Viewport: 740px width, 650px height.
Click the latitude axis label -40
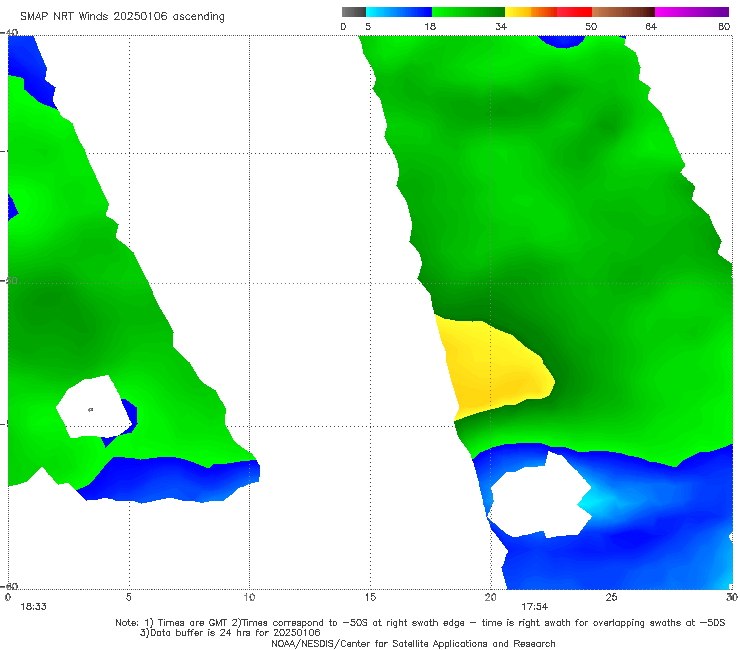[10, 33]
